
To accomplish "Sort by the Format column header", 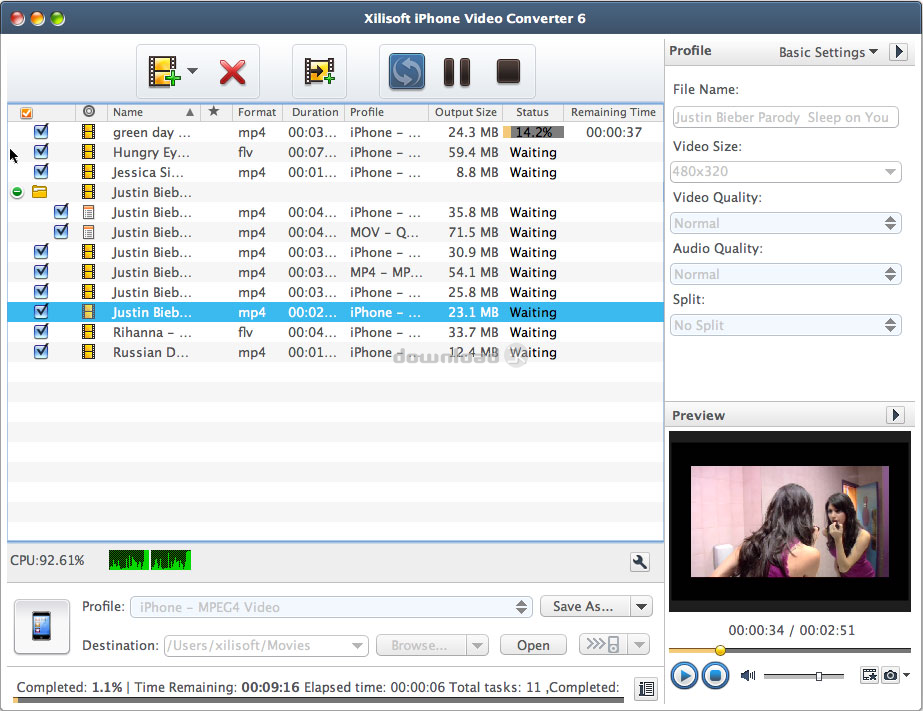I will coord(257,112).
